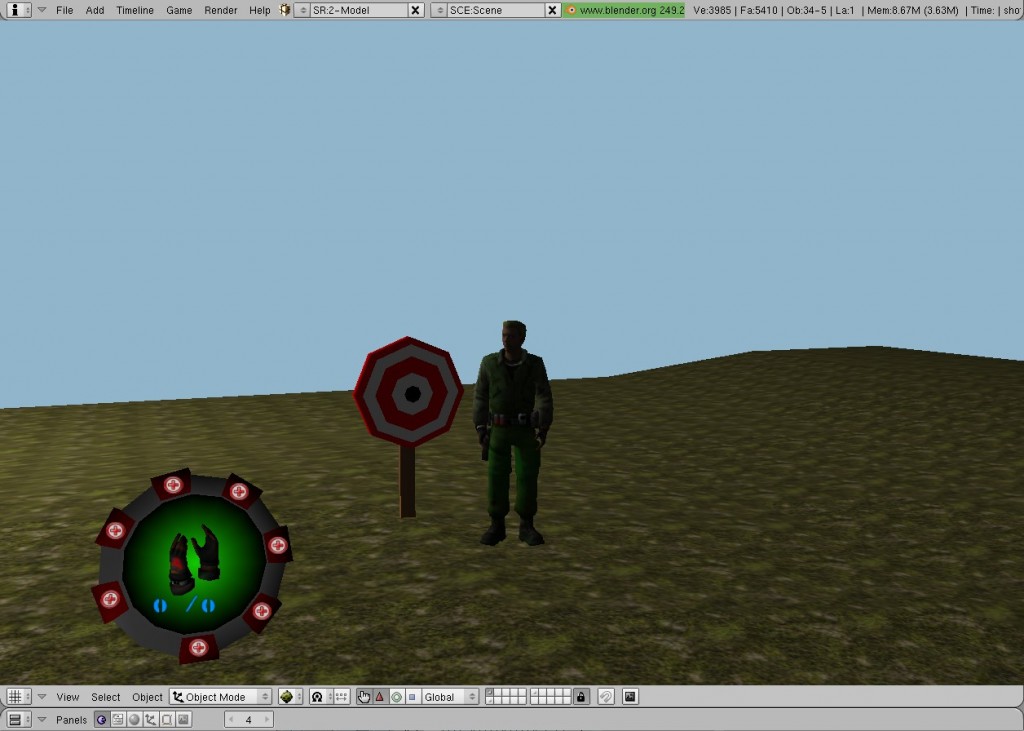Click the rotation/pivot point icon in header
Viewport: 1024px width, 731px height.
317,697
